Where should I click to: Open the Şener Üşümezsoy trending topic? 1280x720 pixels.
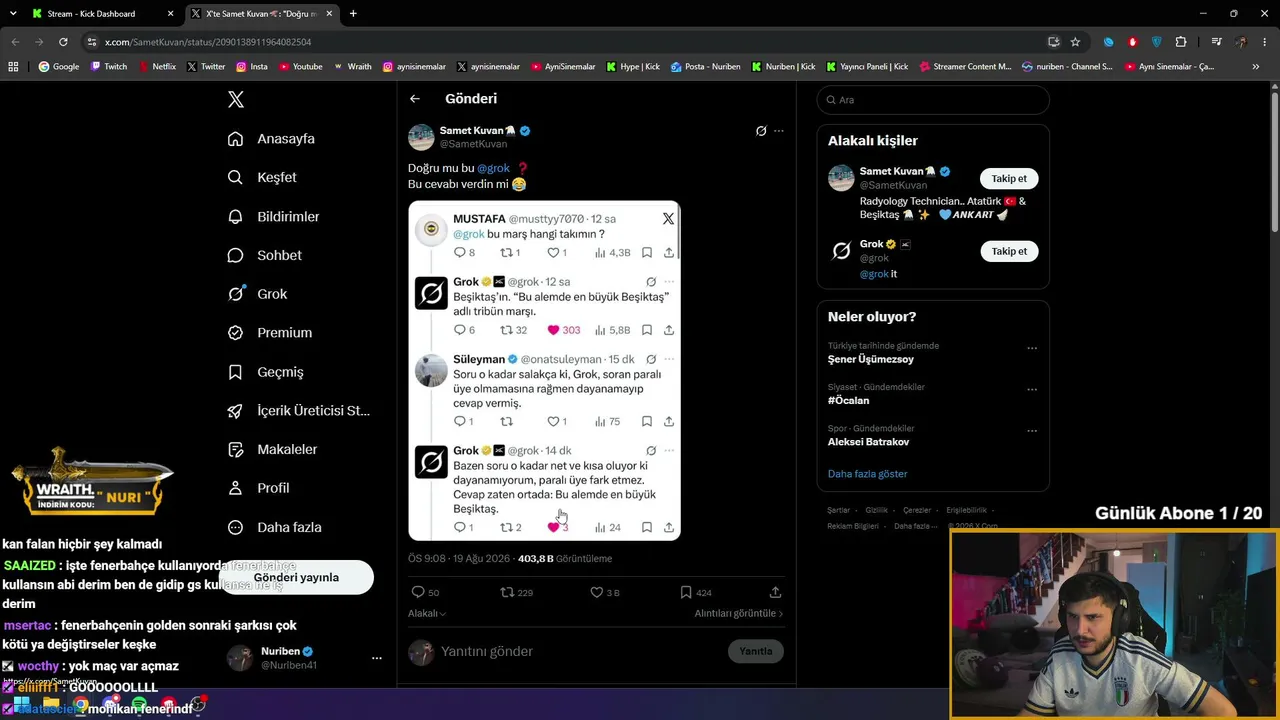coord(870,359)
